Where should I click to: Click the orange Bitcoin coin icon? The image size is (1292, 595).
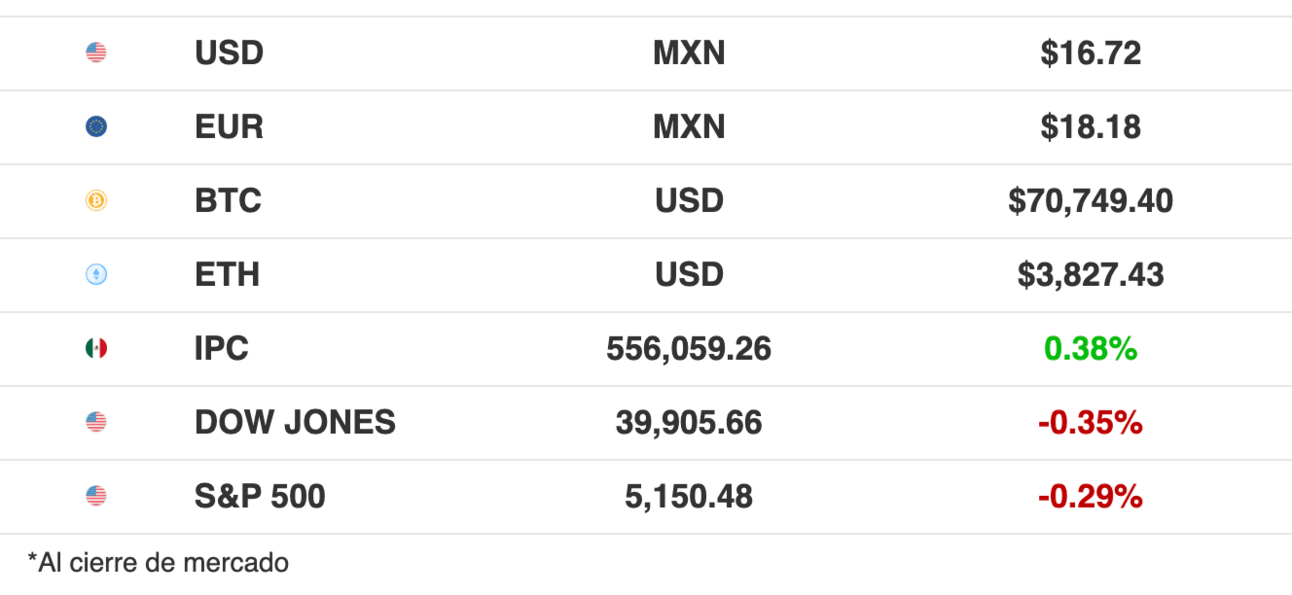tap(96, 201)
